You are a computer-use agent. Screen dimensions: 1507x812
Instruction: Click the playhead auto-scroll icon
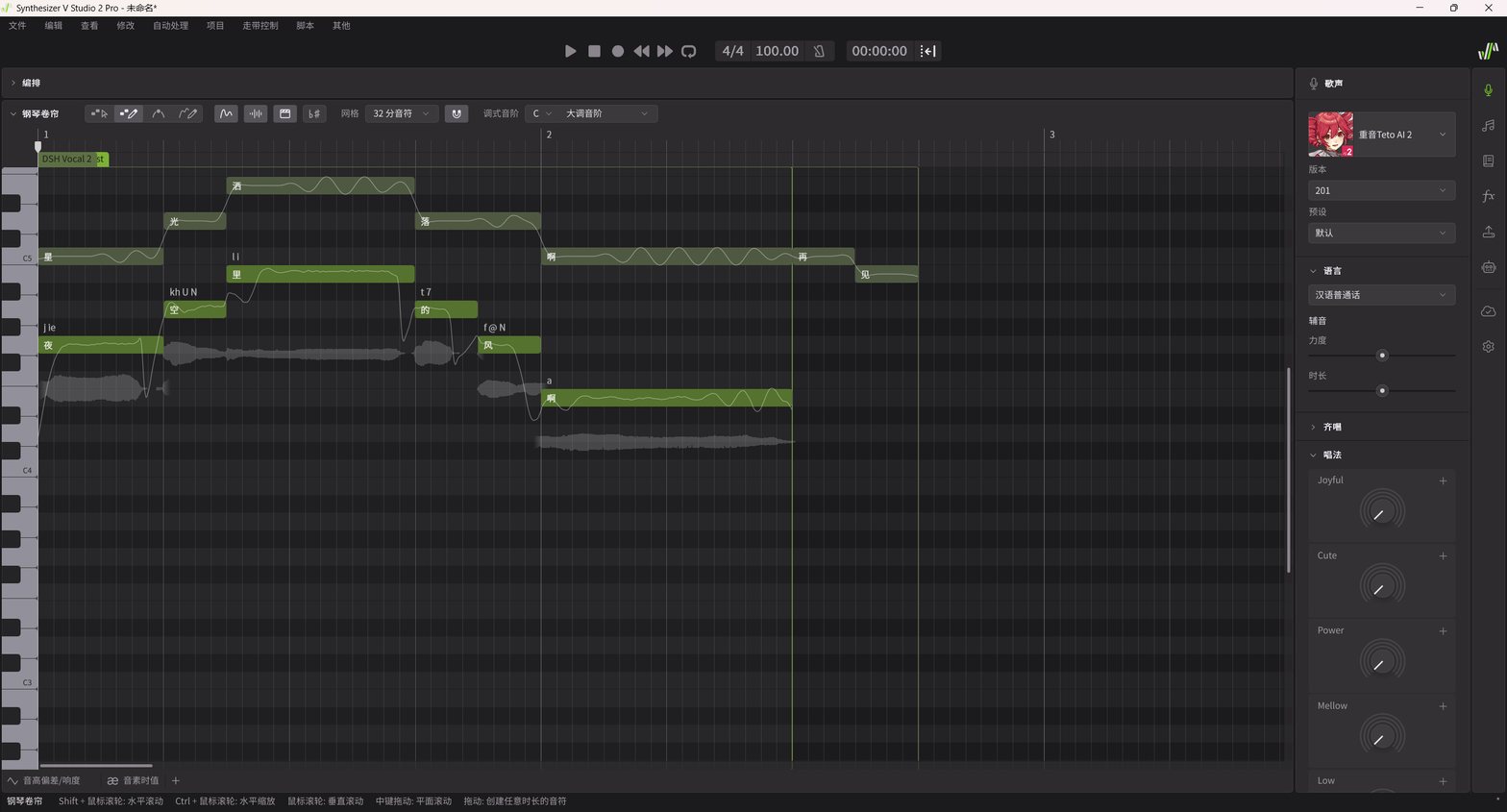[927, 51]
